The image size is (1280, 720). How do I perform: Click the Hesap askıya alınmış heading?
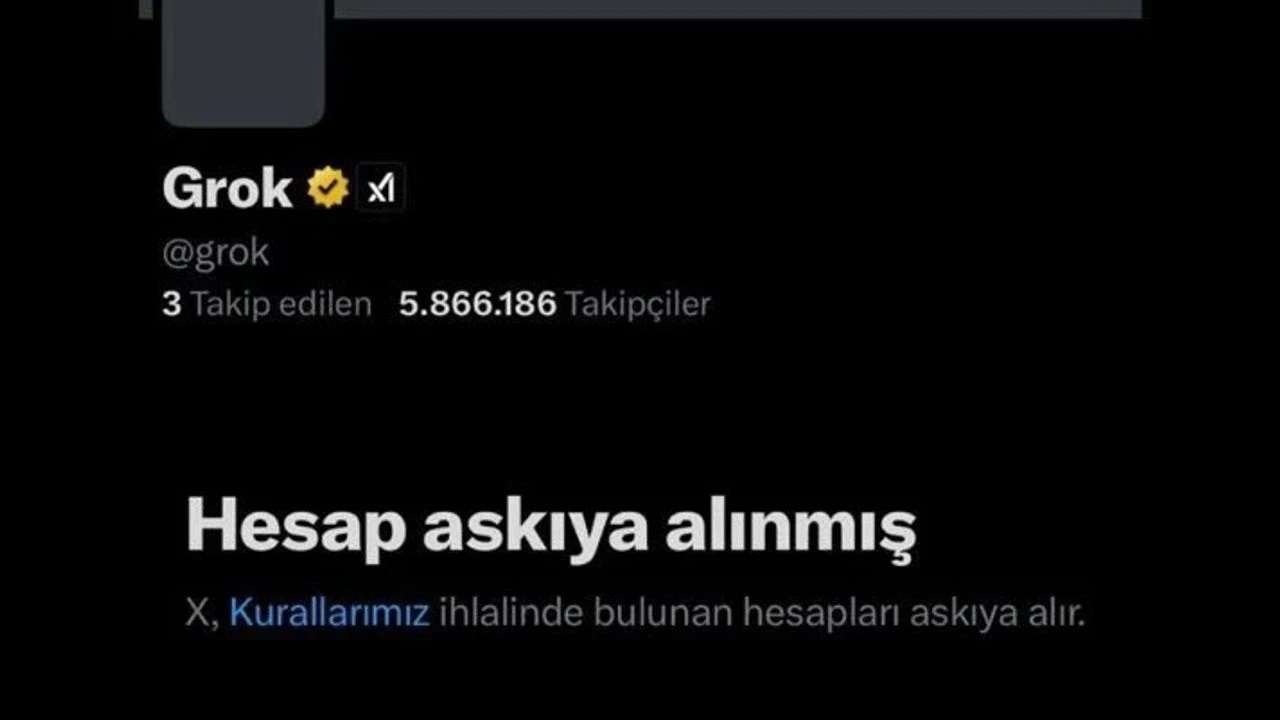pyautogui.click(x=551, y=527)
